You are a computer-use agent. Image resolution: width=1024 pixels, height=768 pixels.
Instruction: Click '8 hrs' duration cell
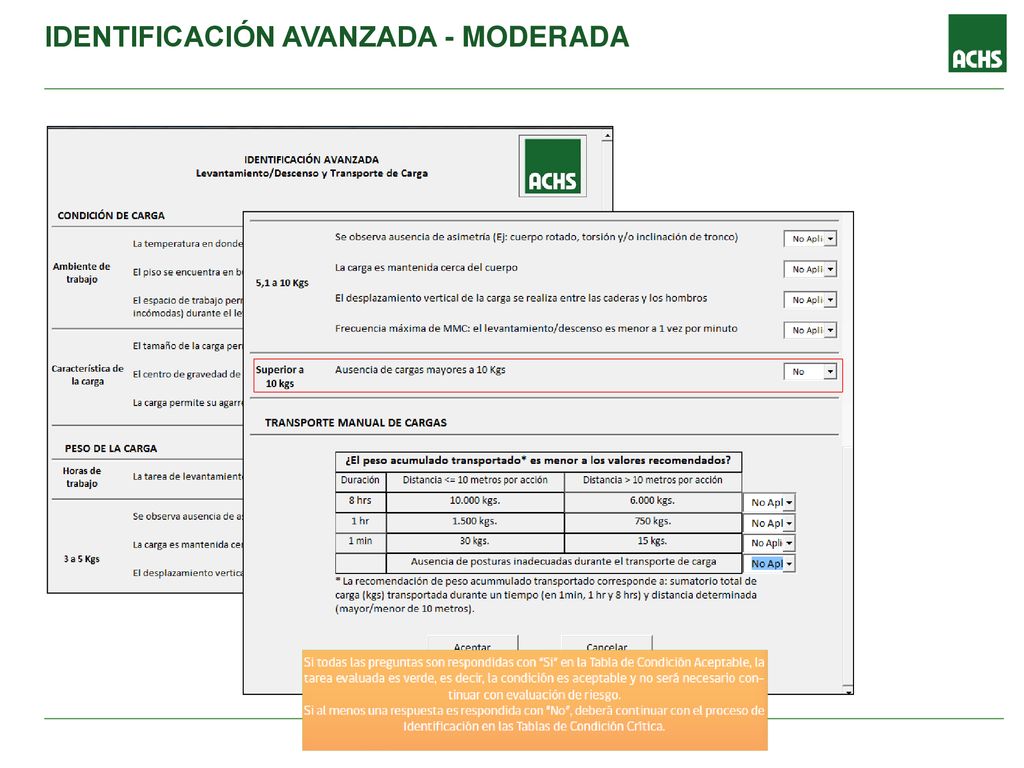tap(360, 501)
